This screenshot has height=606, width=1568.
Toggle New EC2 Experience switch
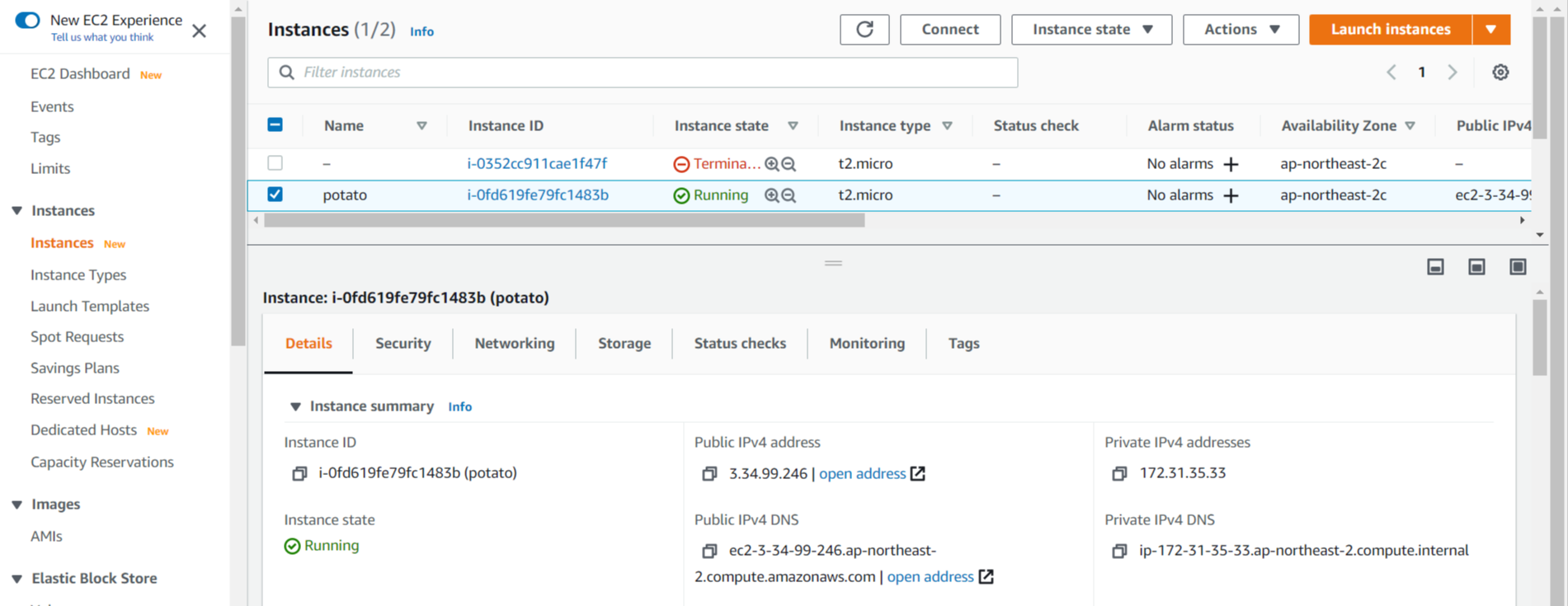click(x=27, y=20)
